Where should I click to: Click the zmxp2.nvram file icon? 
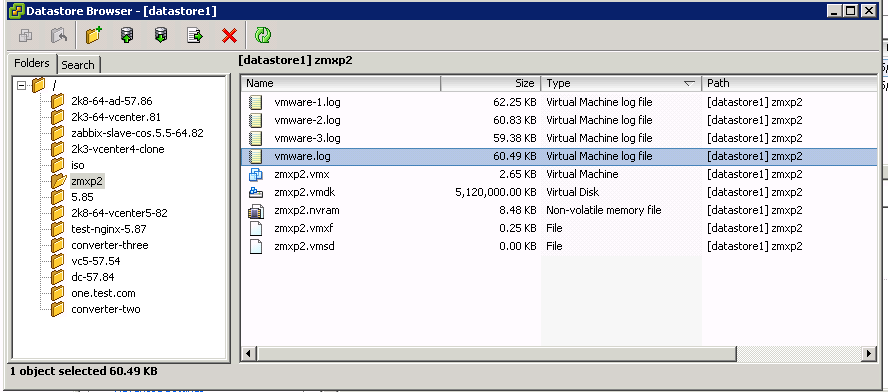click(x=256, y=211)
